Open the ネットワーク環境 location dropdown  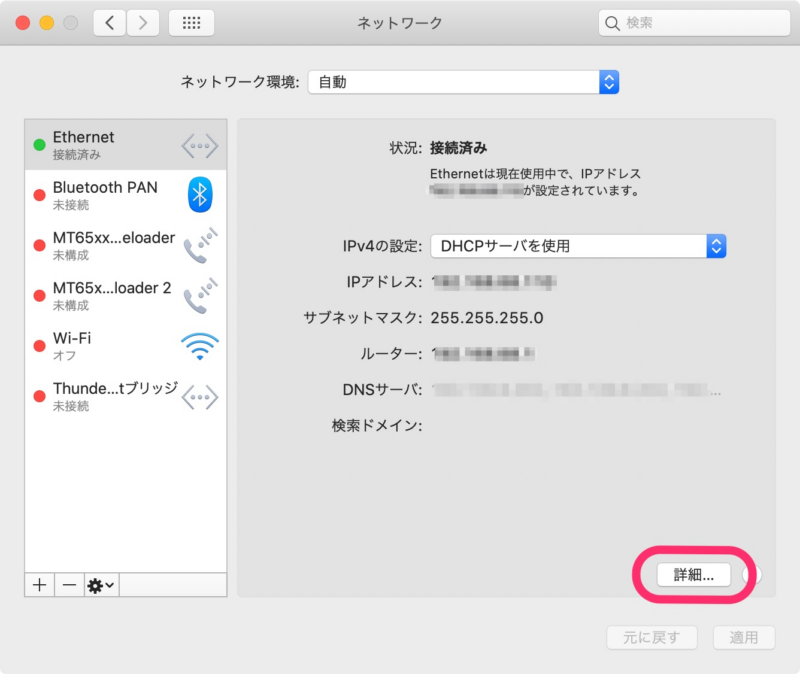click(464, 82)
